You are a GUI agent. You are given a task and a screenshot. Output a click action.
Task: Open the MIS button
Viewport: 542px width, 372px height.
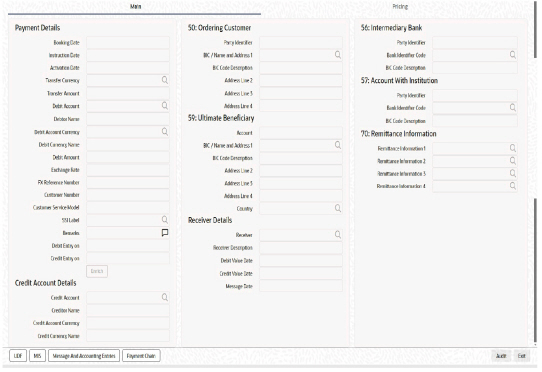(x=37, y=356)
